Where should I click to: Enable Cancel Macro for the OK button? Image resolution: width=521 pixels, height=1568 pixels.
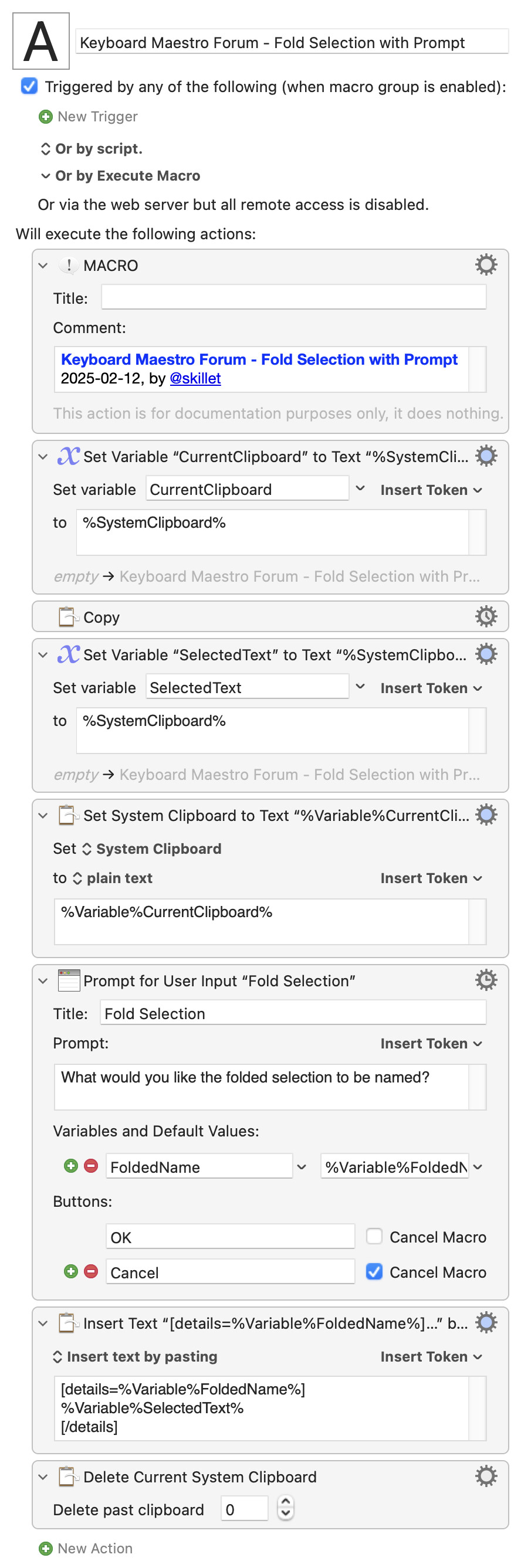pyautogui.click(x=374, y=1236)
